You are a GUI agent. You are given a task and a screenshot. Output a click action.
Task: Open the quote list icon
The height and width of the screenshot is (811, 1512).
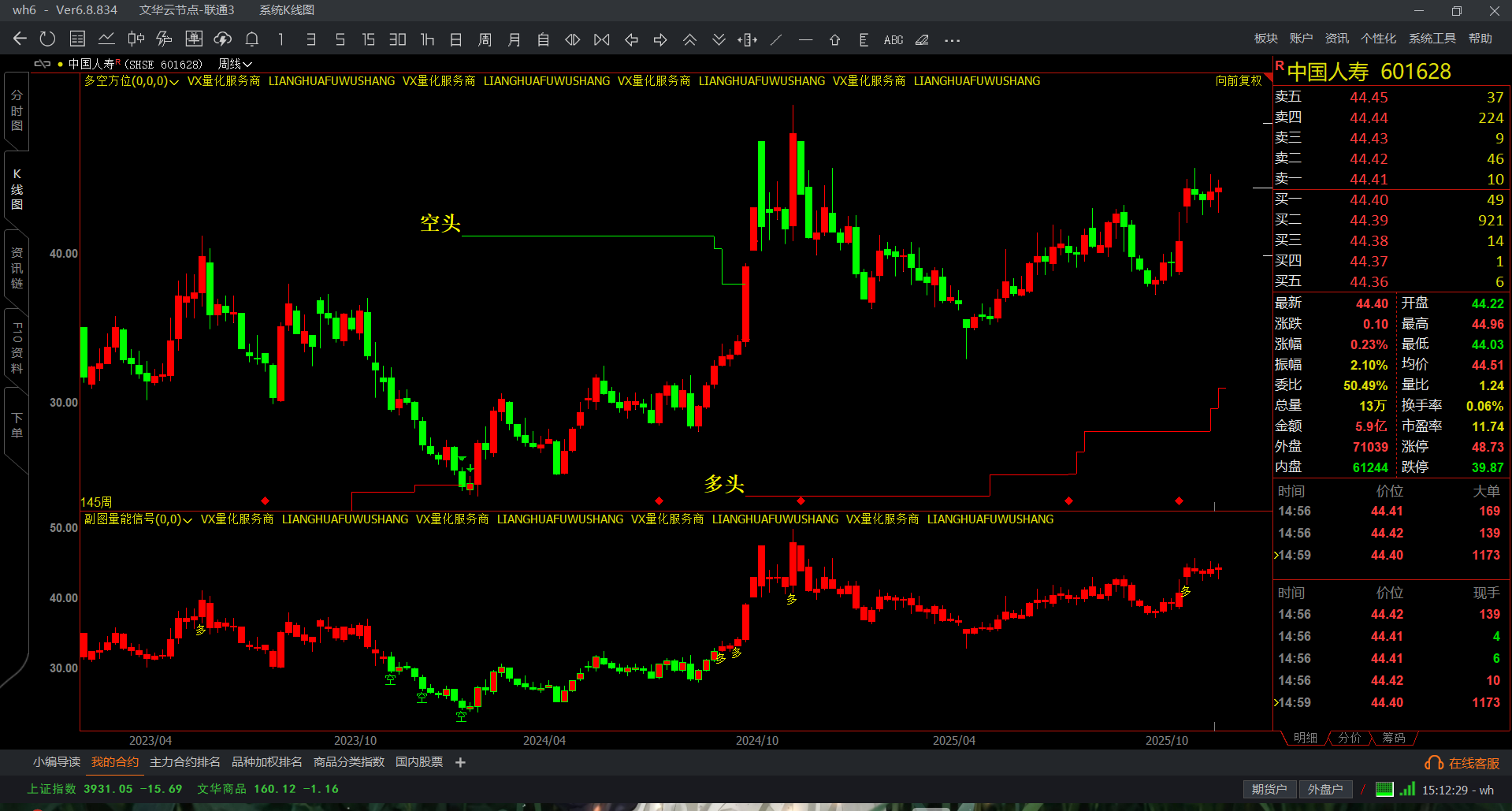pyautogui.click(x=77, y=39)
